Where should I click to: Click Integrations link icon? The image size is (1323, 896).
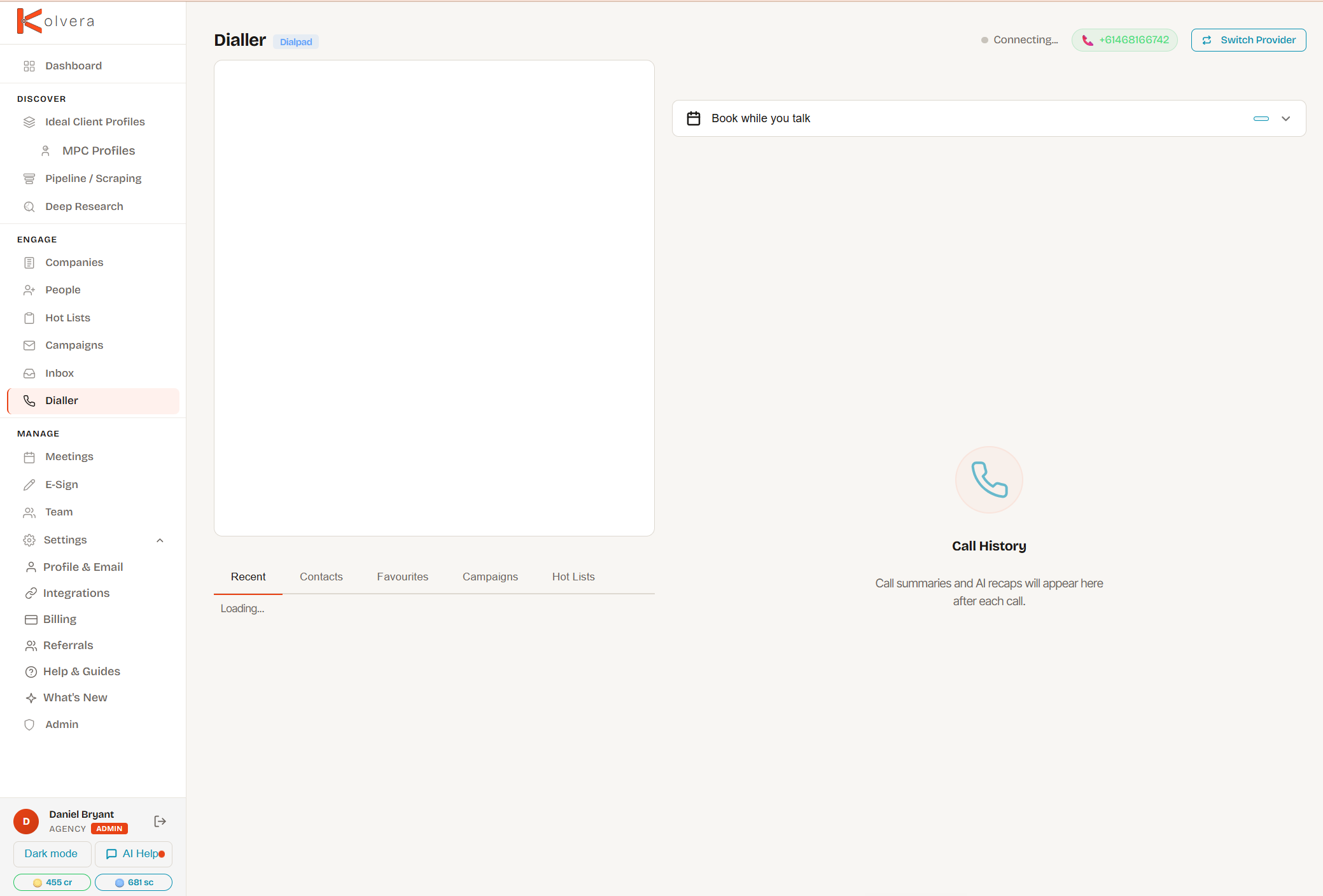click(31, 593)
